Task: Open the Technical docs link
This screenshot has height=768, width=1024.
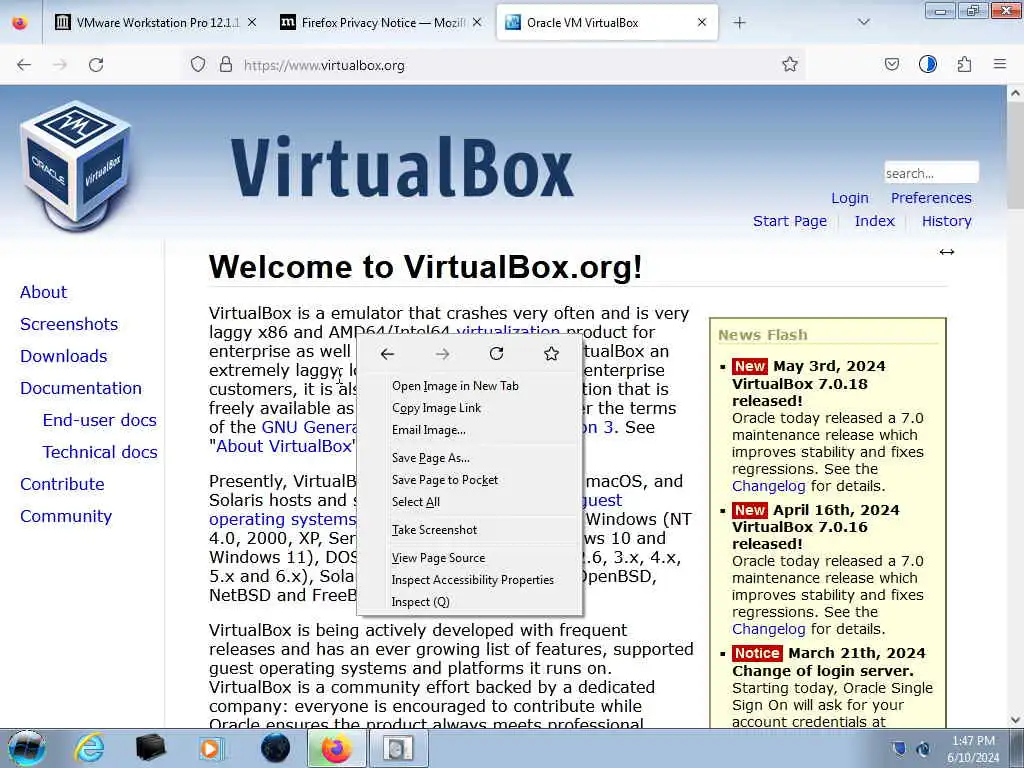Action: (100, 452)
